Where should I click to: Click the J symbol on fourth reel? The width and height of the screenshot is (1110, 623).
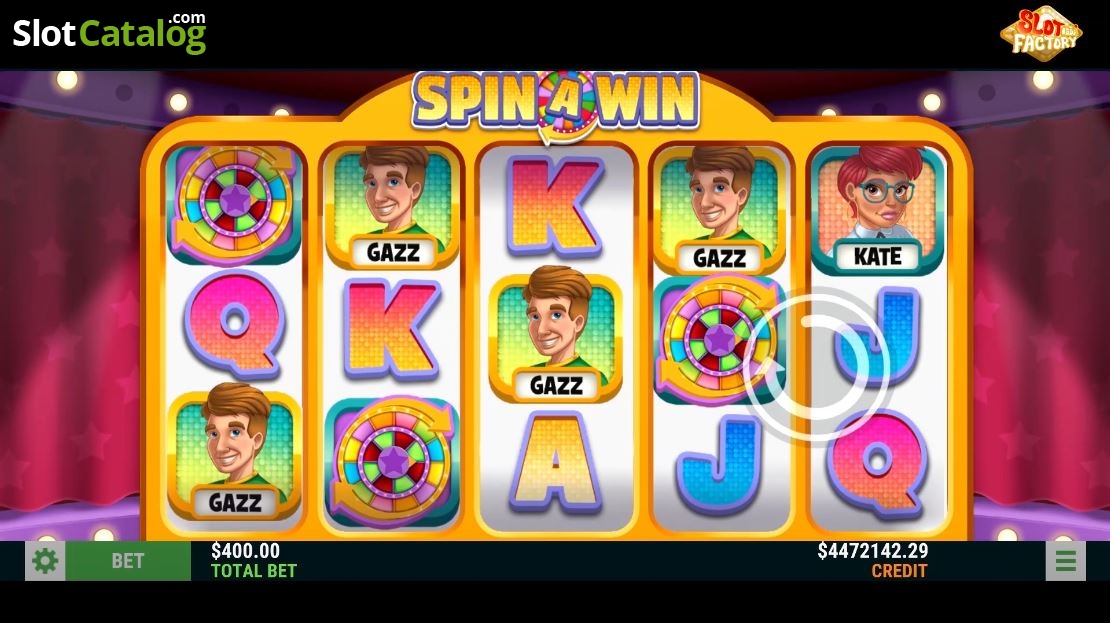click(719, 464)
